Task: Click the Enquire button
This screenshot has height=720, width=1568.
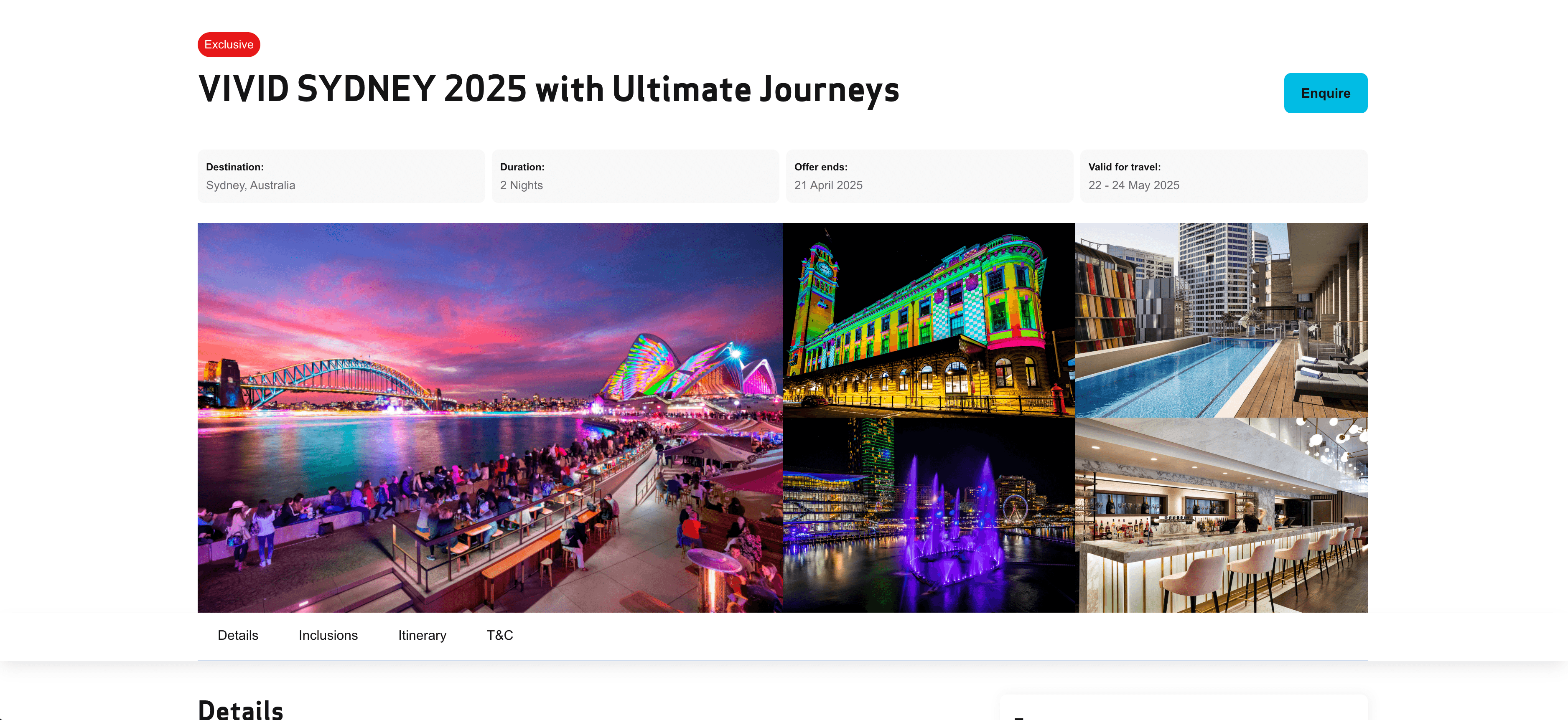Action: pos(1325,93)
